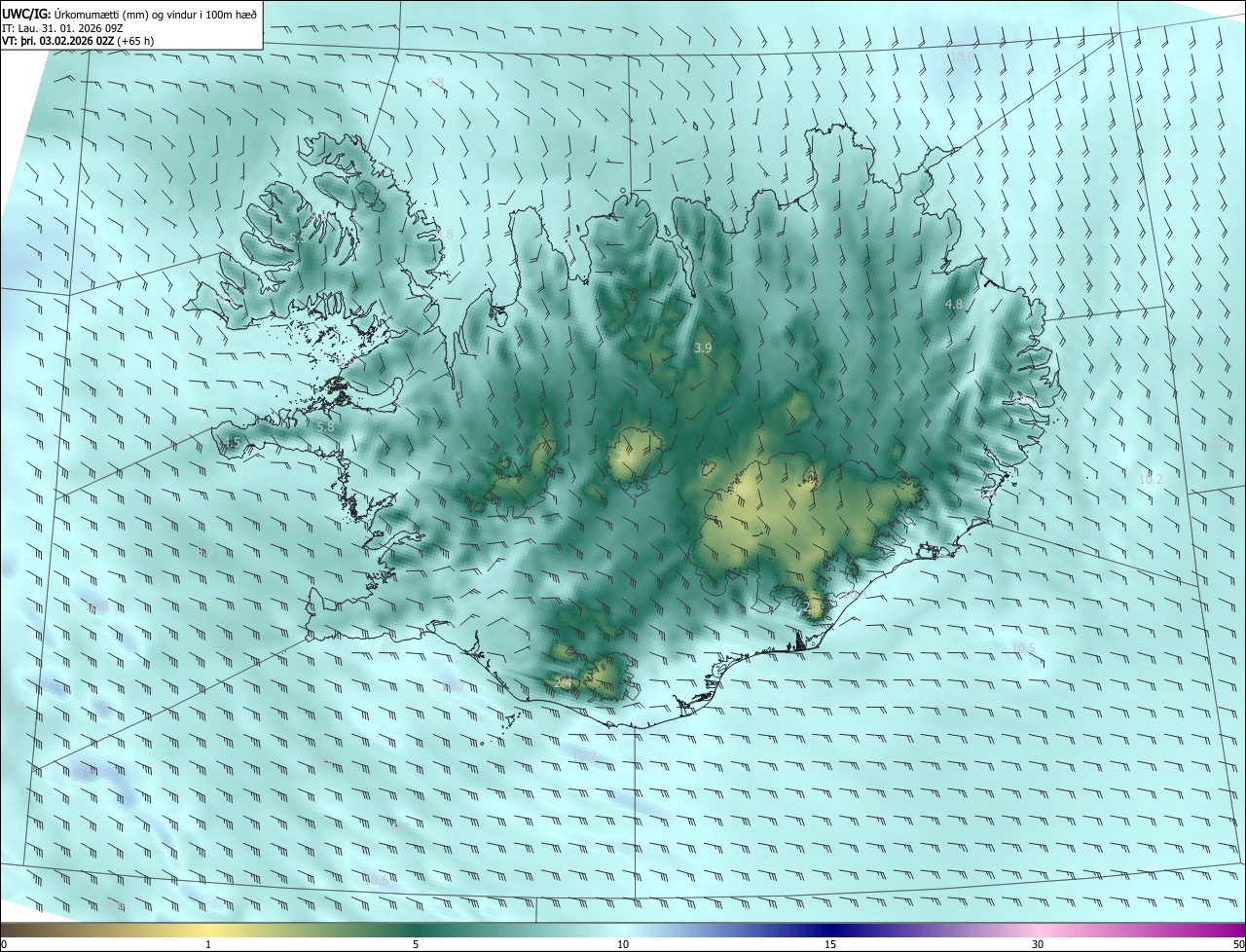Click the color scale tick label 10
The width and height of the screenshot is (1246, 952).
[x=623, y=944]
